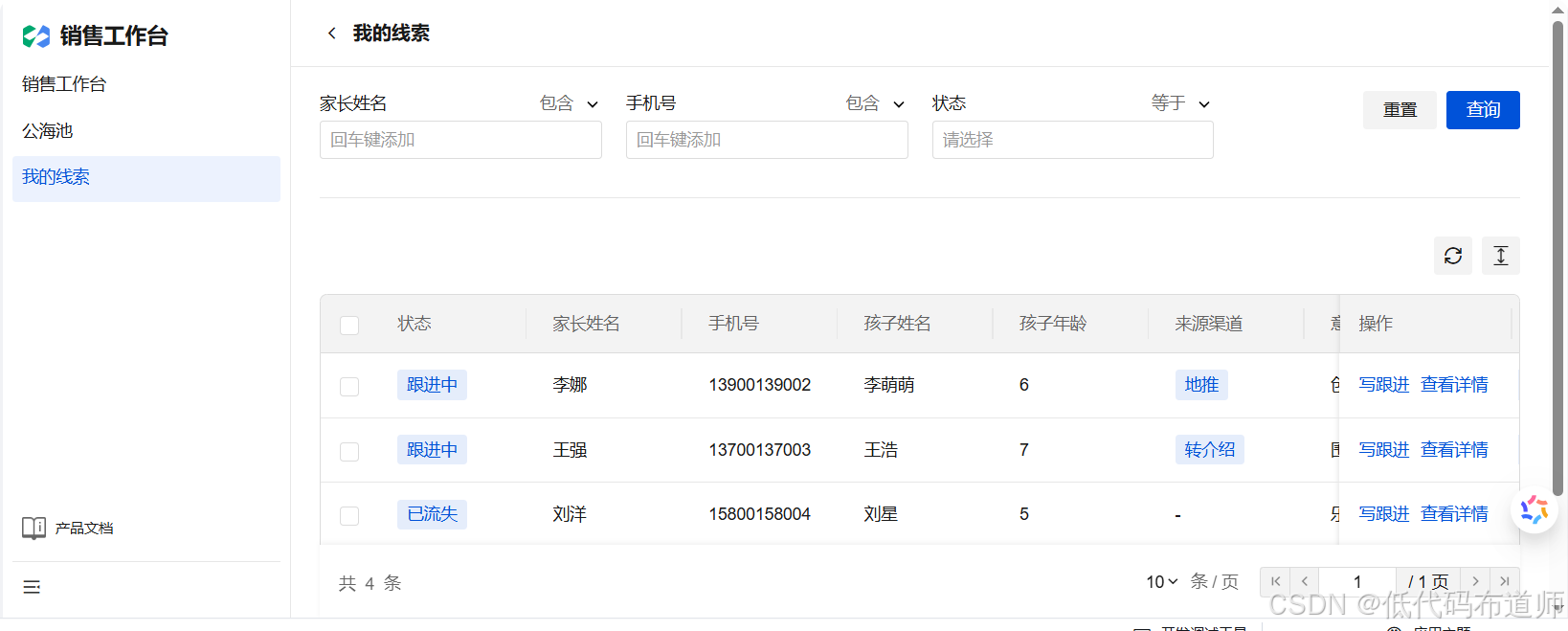The height and width of the screenshot is (631, 1568).
Task: Click child name 王浩
Action: click(881, 450)
